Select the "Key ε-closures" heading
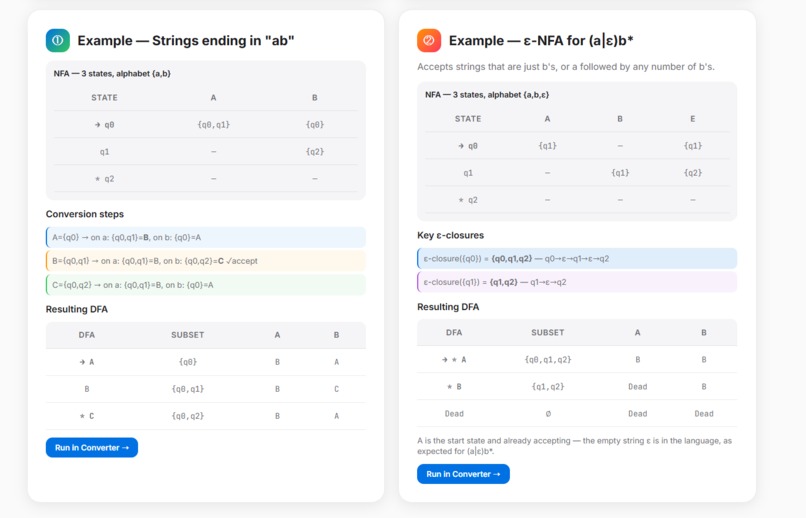806x518 pixels. [x=450, y=235]
